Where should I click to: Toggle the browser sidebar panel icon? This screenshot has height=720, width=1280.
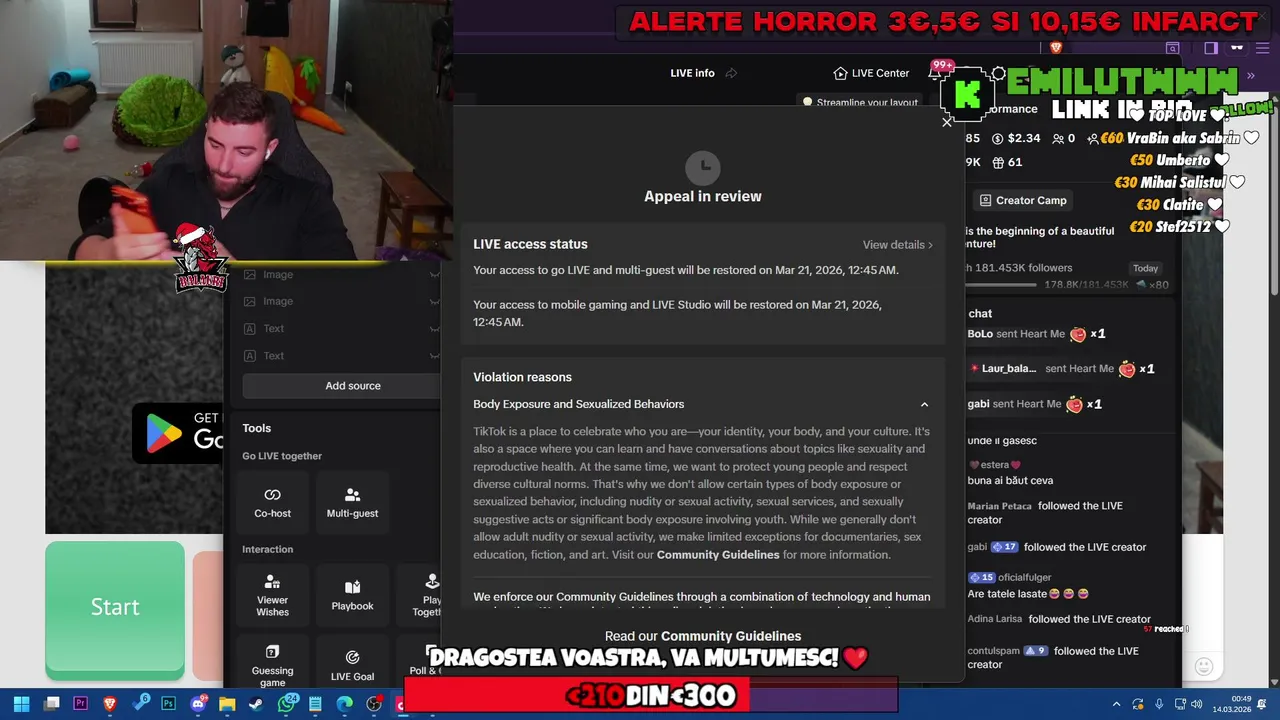pos(1211,48)
